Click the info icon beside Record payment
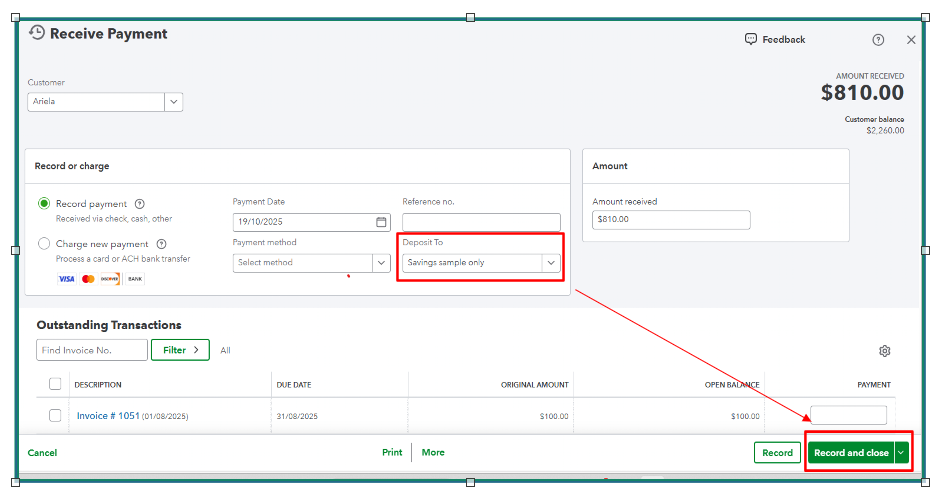Image resolution: width=938 pixels, height=494 pixels. point(140,204)
